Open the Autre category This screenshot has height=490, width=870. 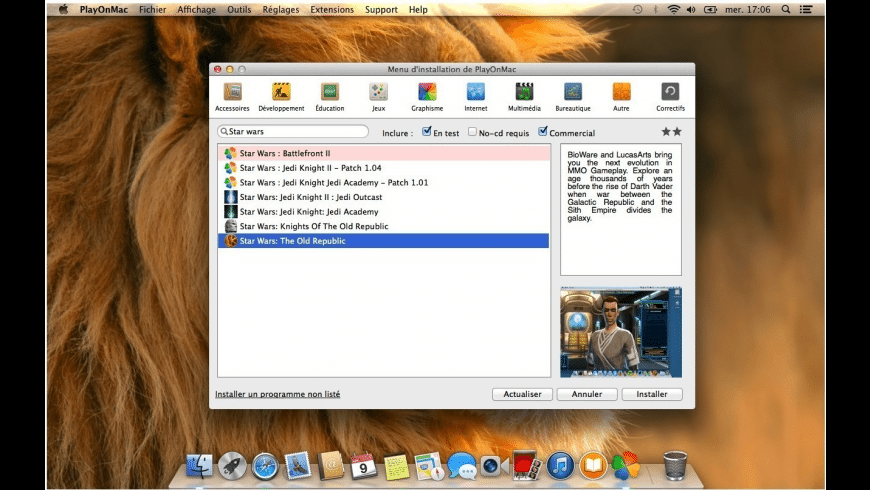(x=621, y=97)
